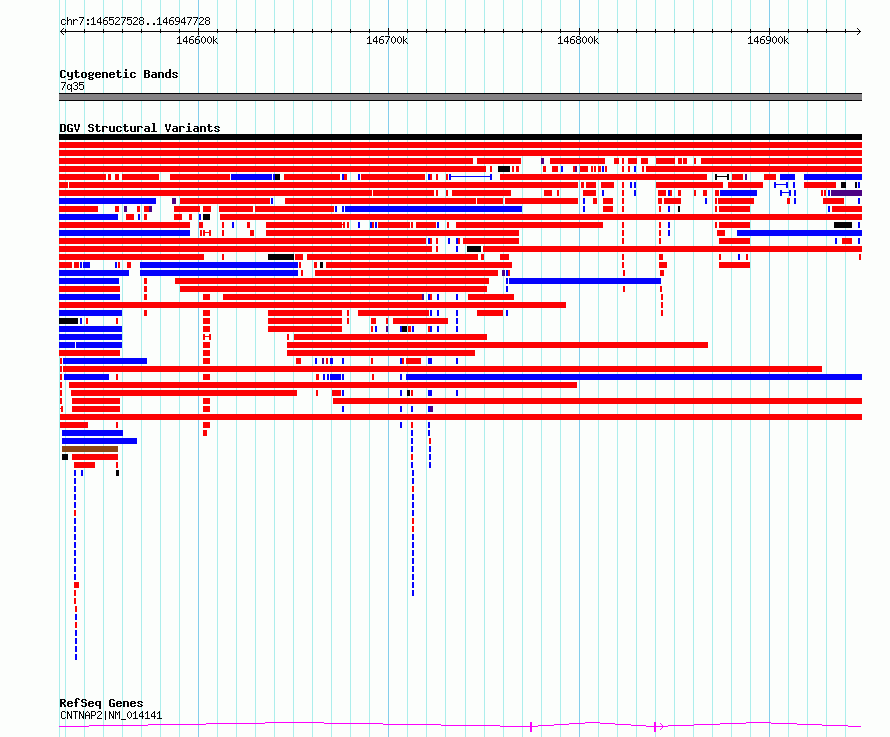Open the DGV Structural Variants track title
The height and width of the screenshot is (737, 890).
click(x=140, y=128)
